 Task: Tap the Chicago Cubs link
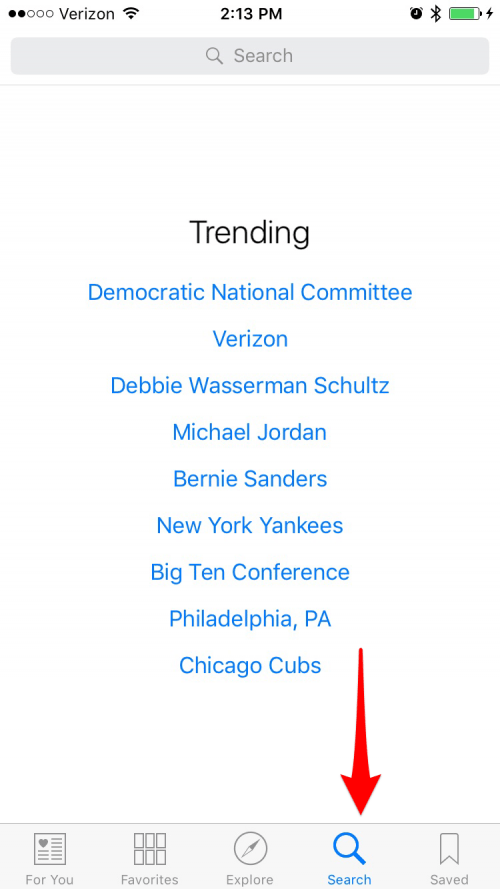pos(250,665)
